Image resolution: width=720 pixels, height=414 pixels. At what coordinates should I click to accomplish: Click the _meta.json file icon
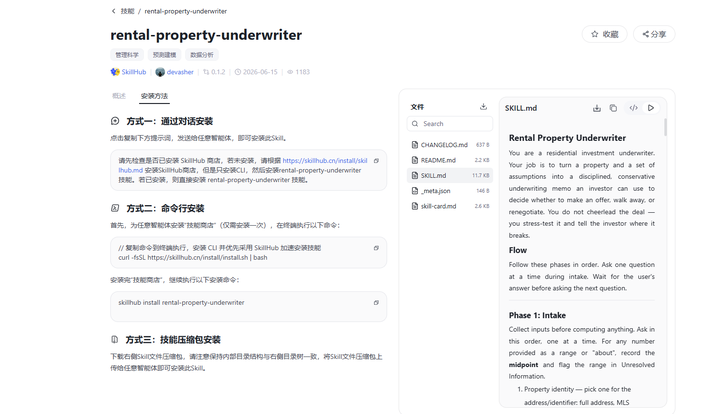coord(415,190)
